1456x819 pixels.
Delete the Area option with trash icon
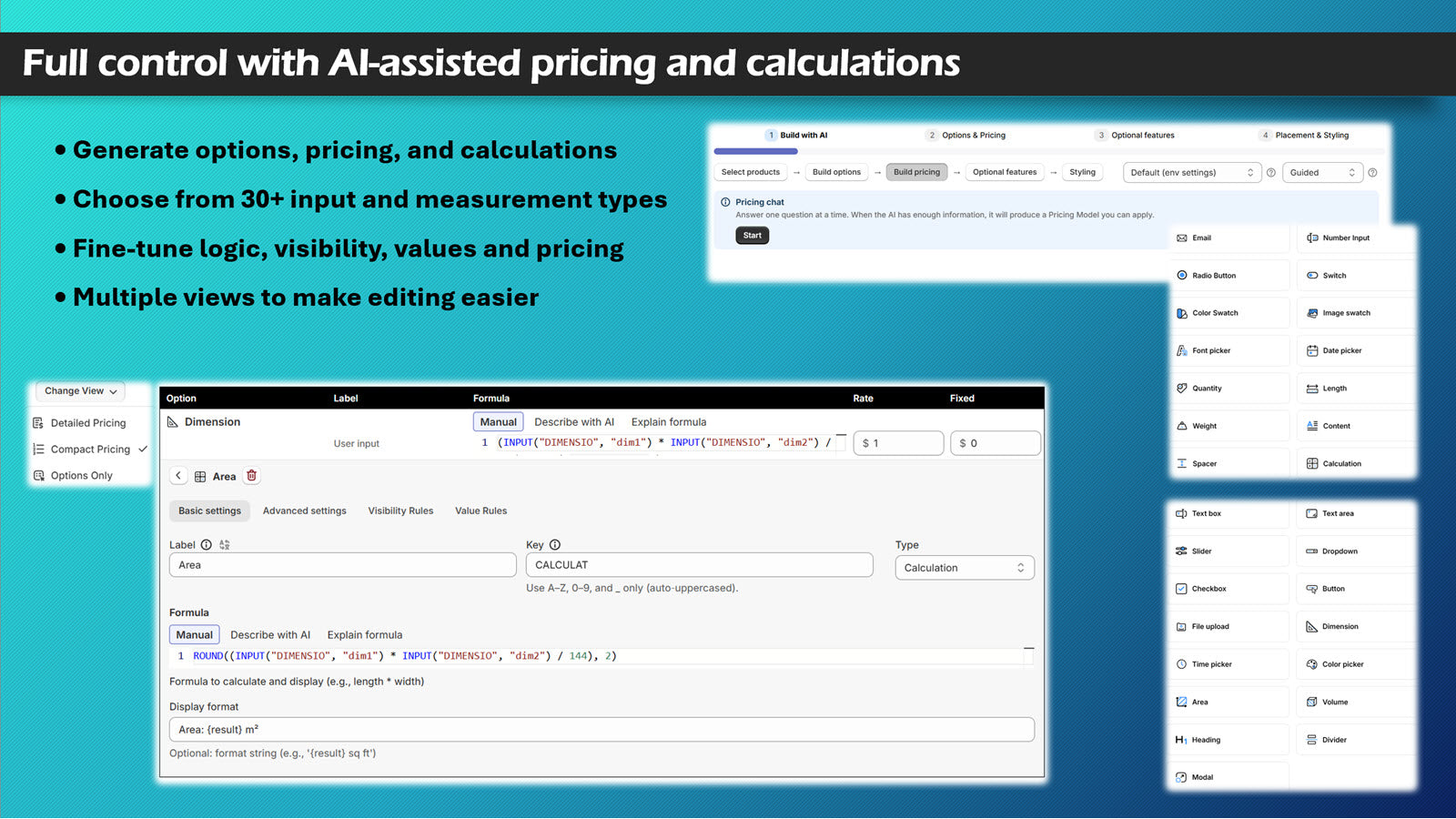[251, 476]
